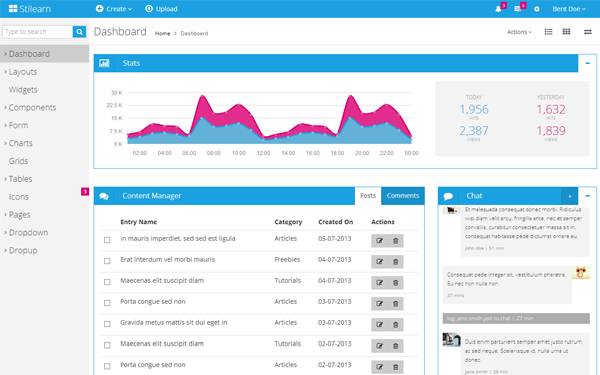600x375 pixels.
Task: Go to Home breadcrumb link
Action: click(x=162, y=34)
